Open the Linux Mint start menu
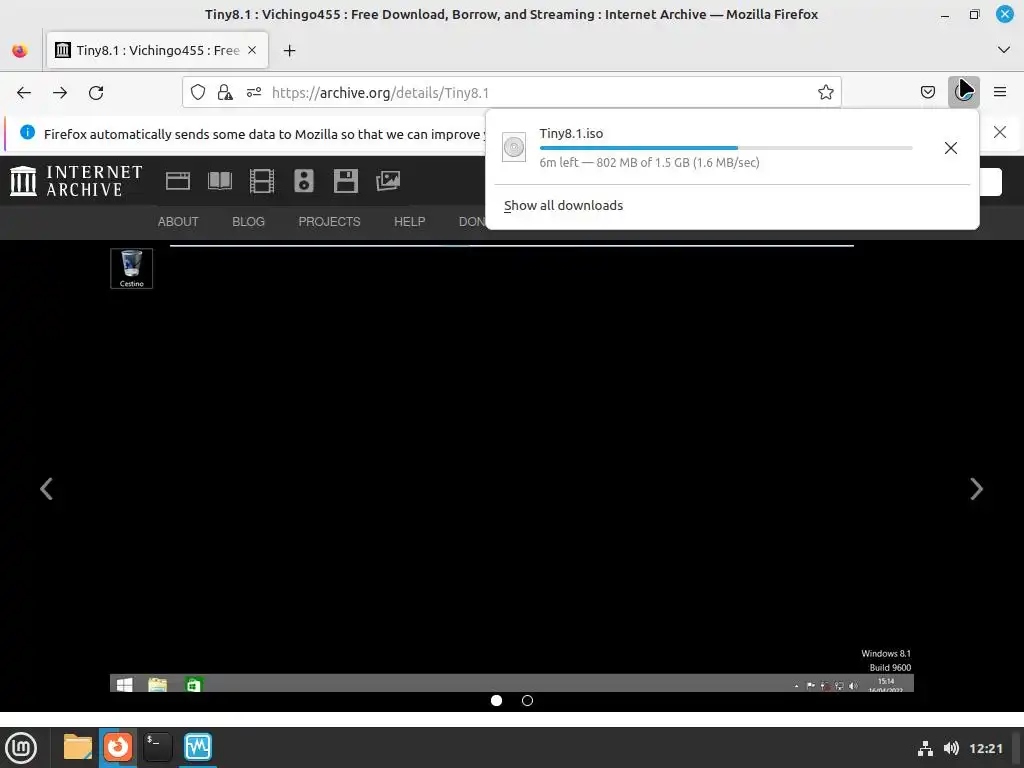Image resolution: width=1024 pixels, height=768 pixels. click(22, 748)
